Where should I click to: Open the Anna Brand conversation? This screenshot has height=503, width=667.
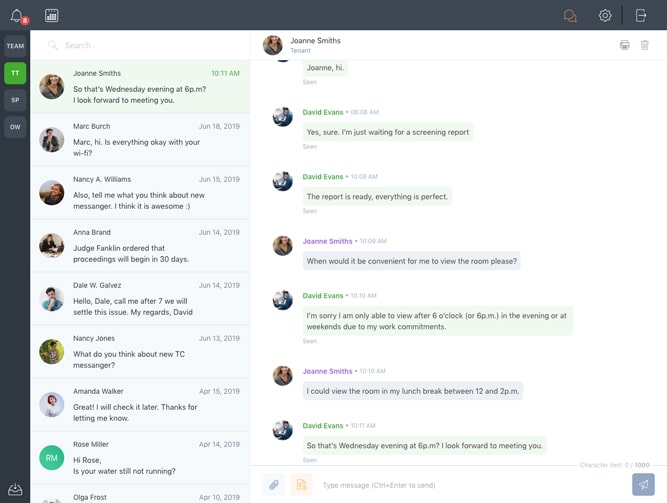click(140, 246)
